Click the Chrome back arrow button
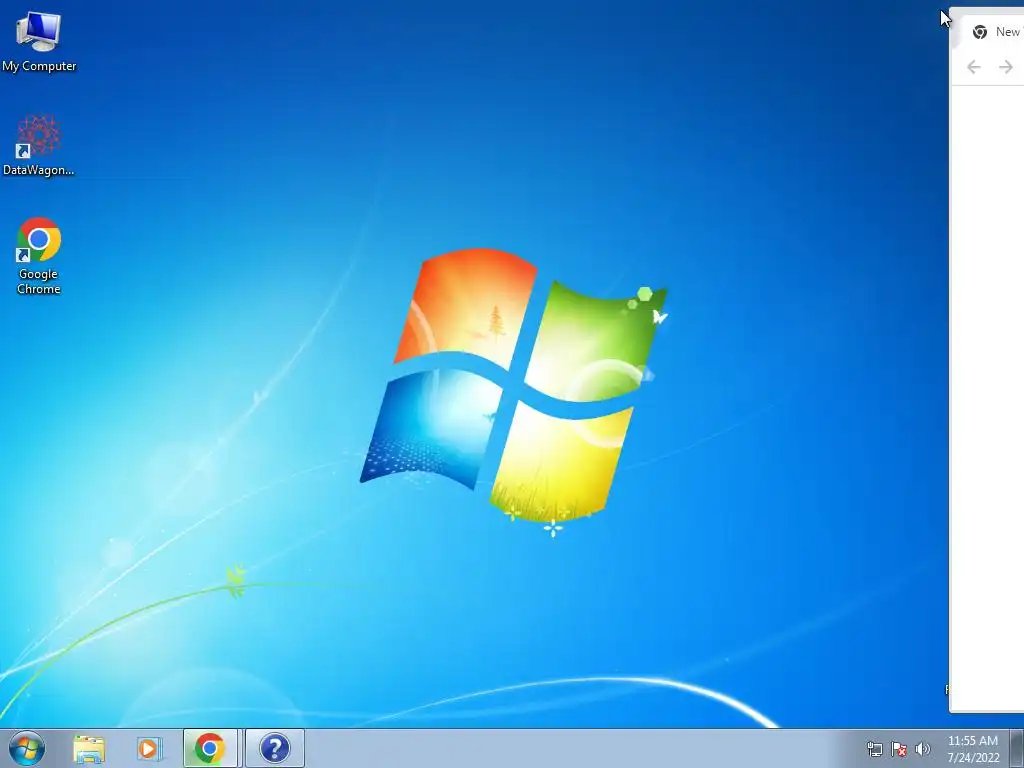This screenshot has width=1024, height=768. (974, 67)
